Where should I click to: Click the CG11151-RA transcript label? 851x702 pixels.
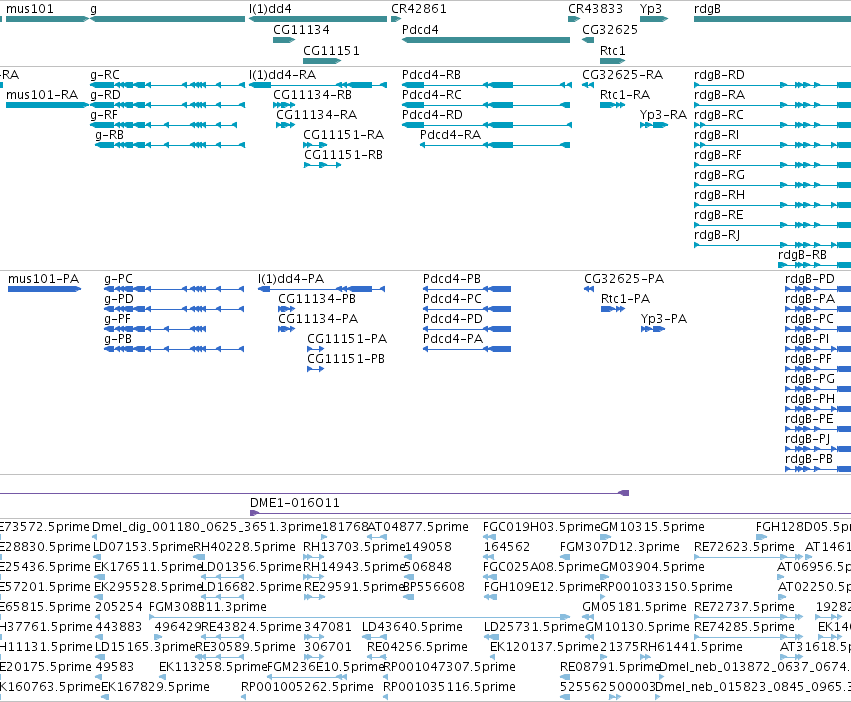tap(344, 135)
